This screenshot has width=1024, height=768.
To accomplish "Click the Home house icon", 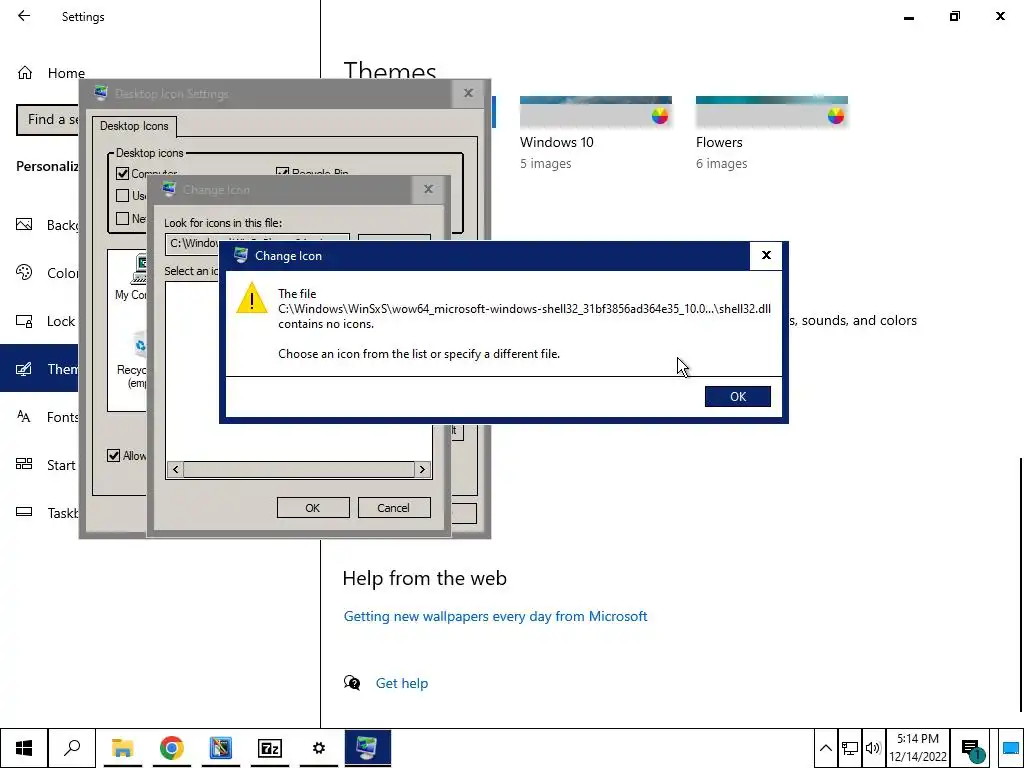I will tap(25, 72).
